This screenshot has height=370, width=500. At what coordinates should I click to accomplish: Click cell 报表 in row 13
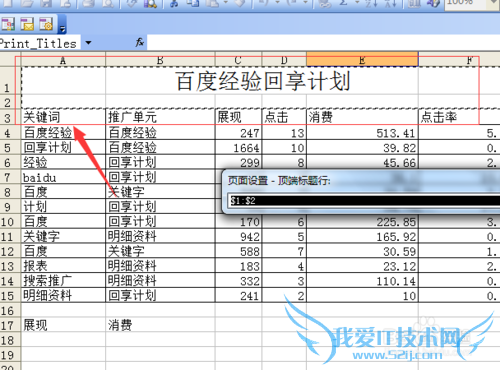tap(63, 266)
